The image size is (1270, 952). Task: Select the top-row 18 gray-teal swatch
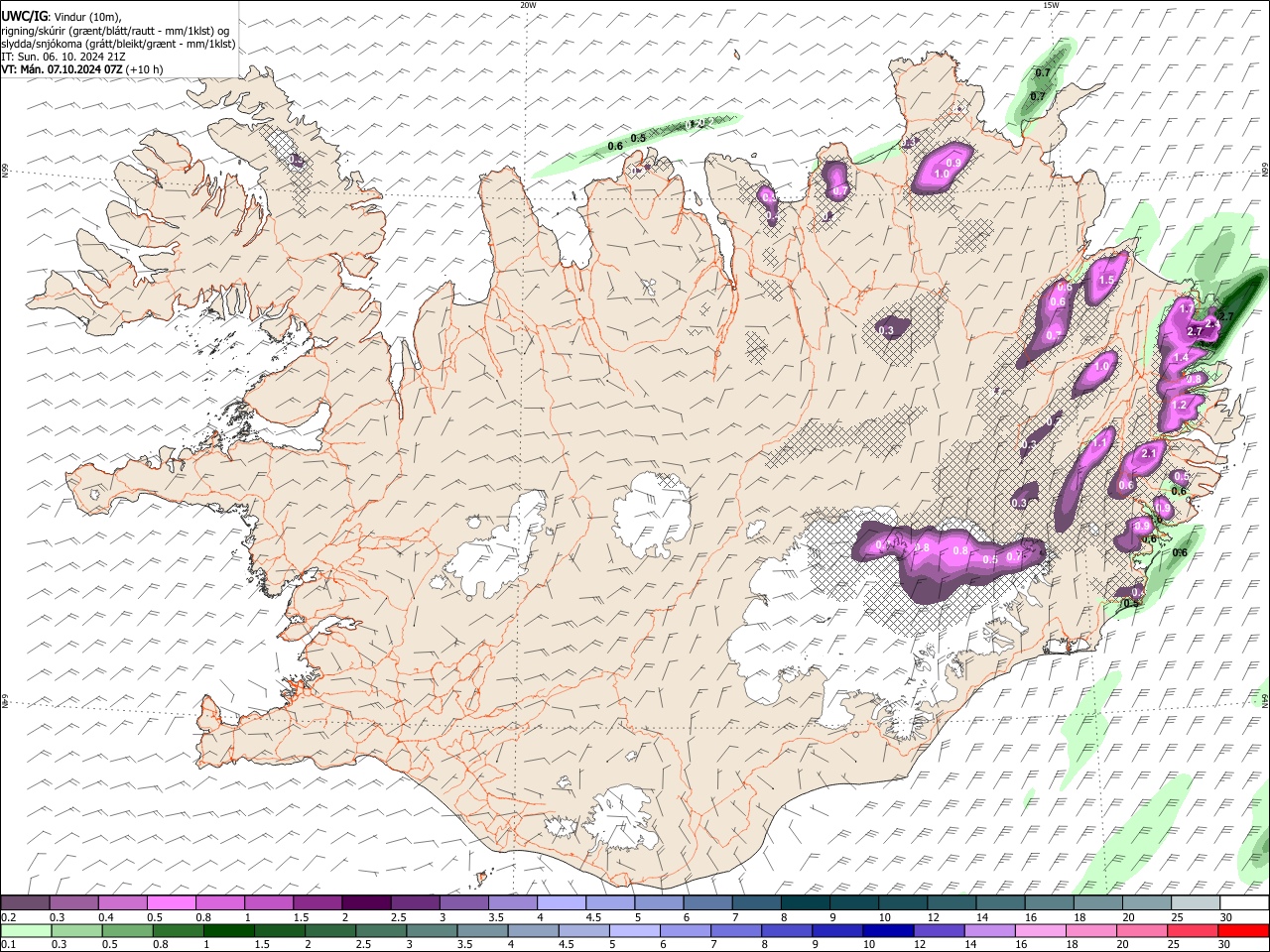(x=1098, y=902)
